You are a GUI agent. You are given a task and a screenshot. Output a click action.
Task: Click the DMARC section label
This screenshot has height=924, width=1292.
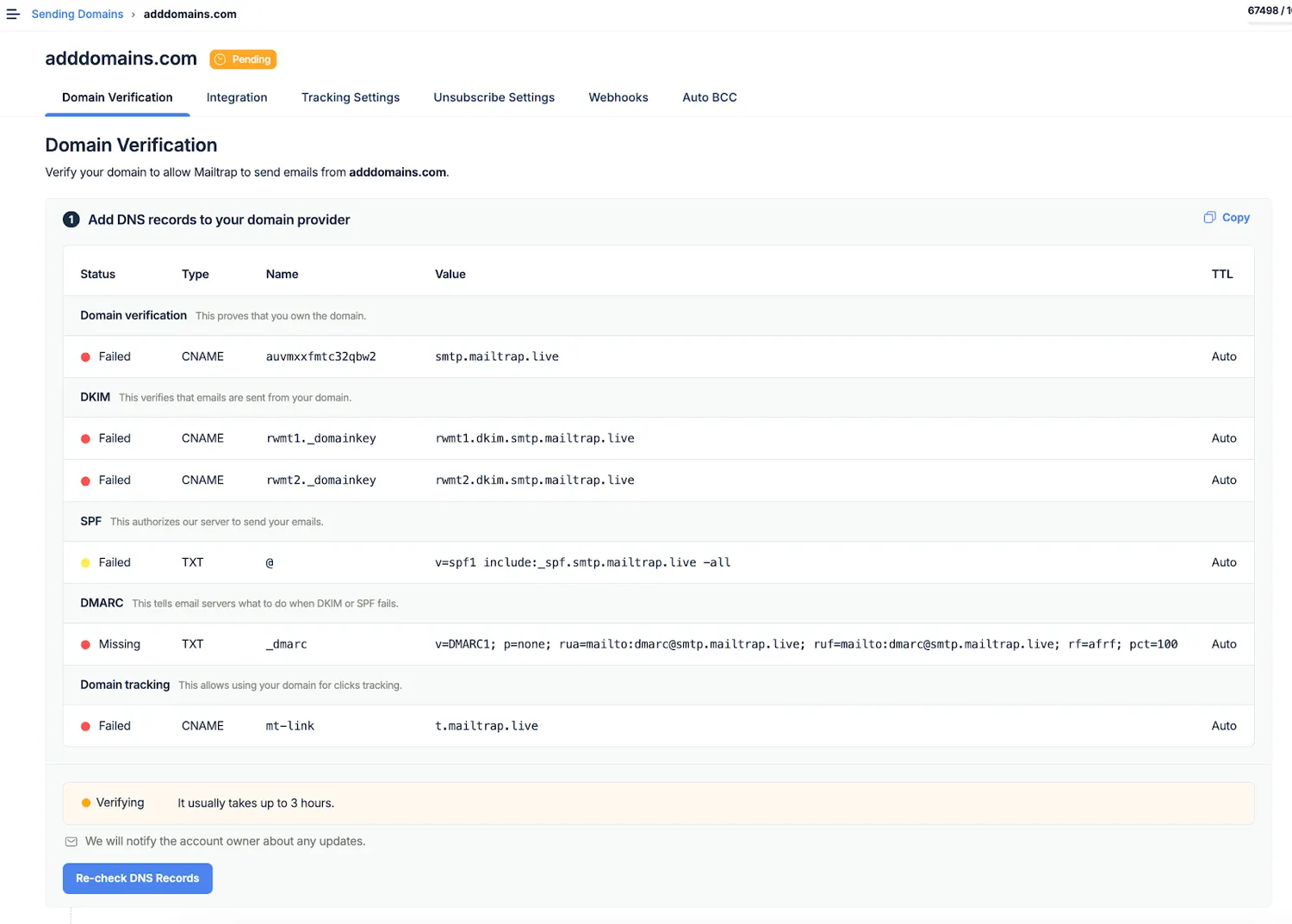click(x=102, y=603)
